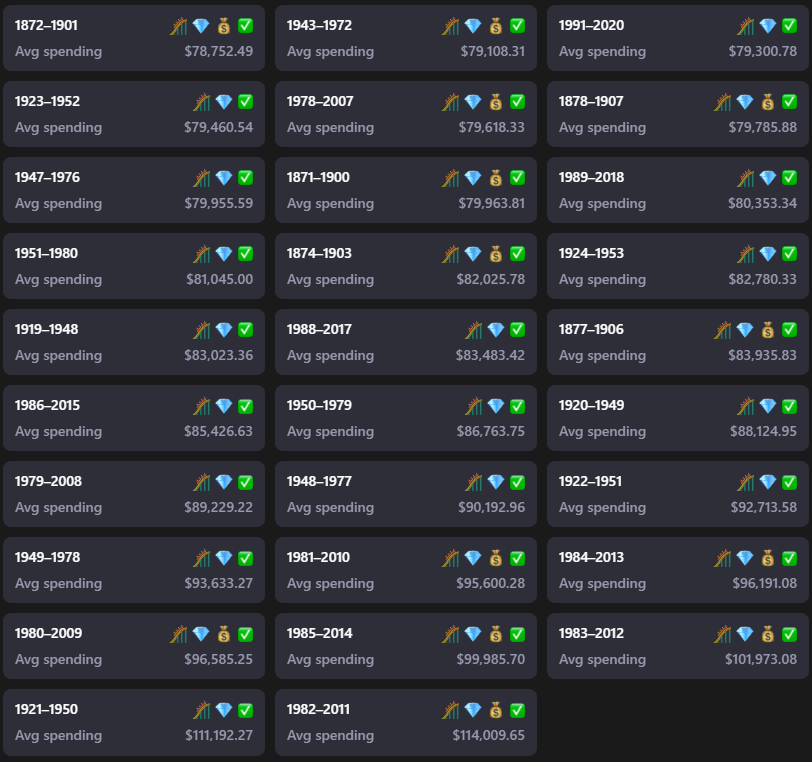
Task: Click the diamond icon on 1951–1980 card
Action: (x=223, y=254)
